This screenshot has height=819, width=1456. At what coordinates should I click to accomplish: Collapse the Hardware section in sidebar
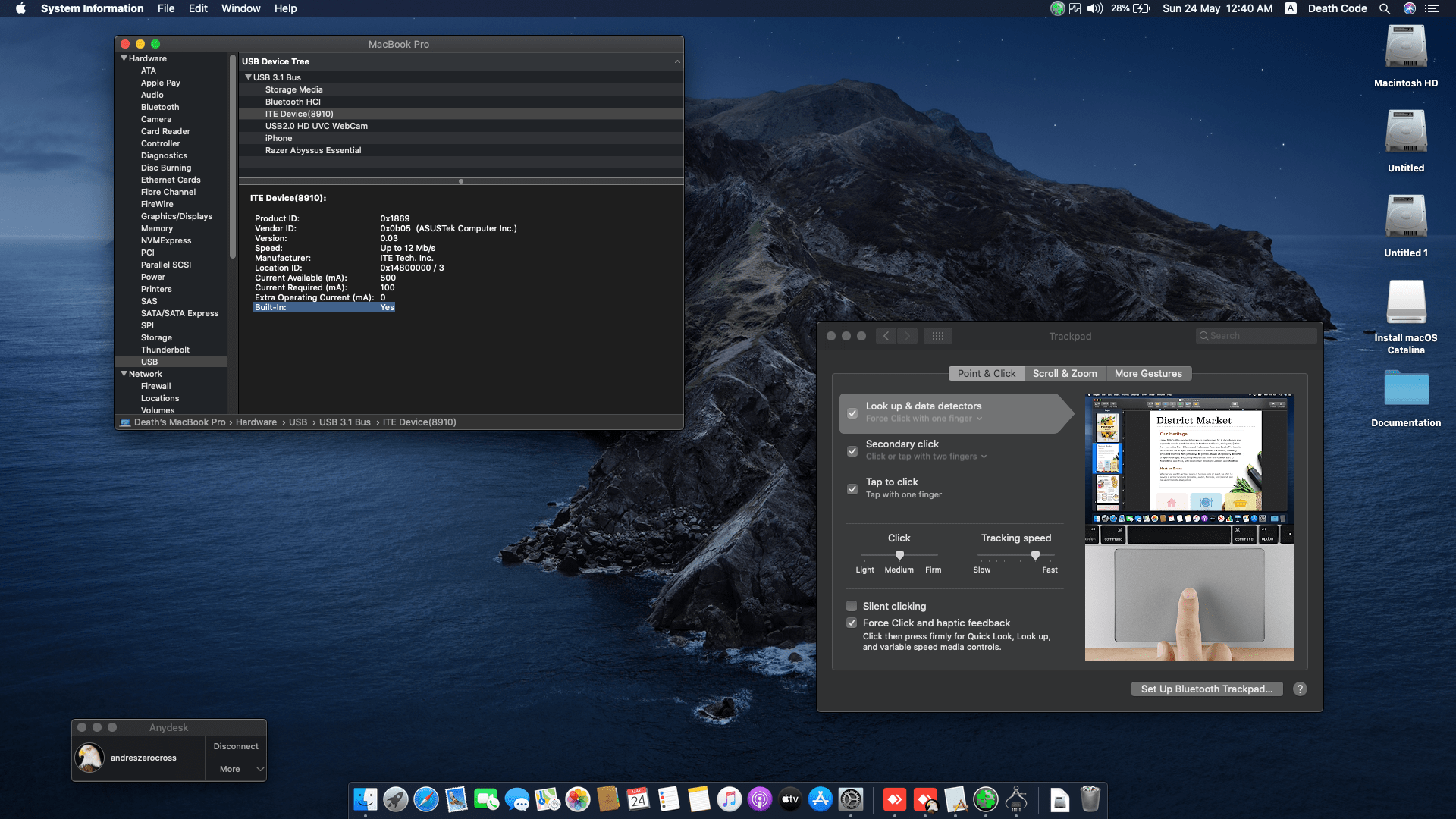point(124,58)
